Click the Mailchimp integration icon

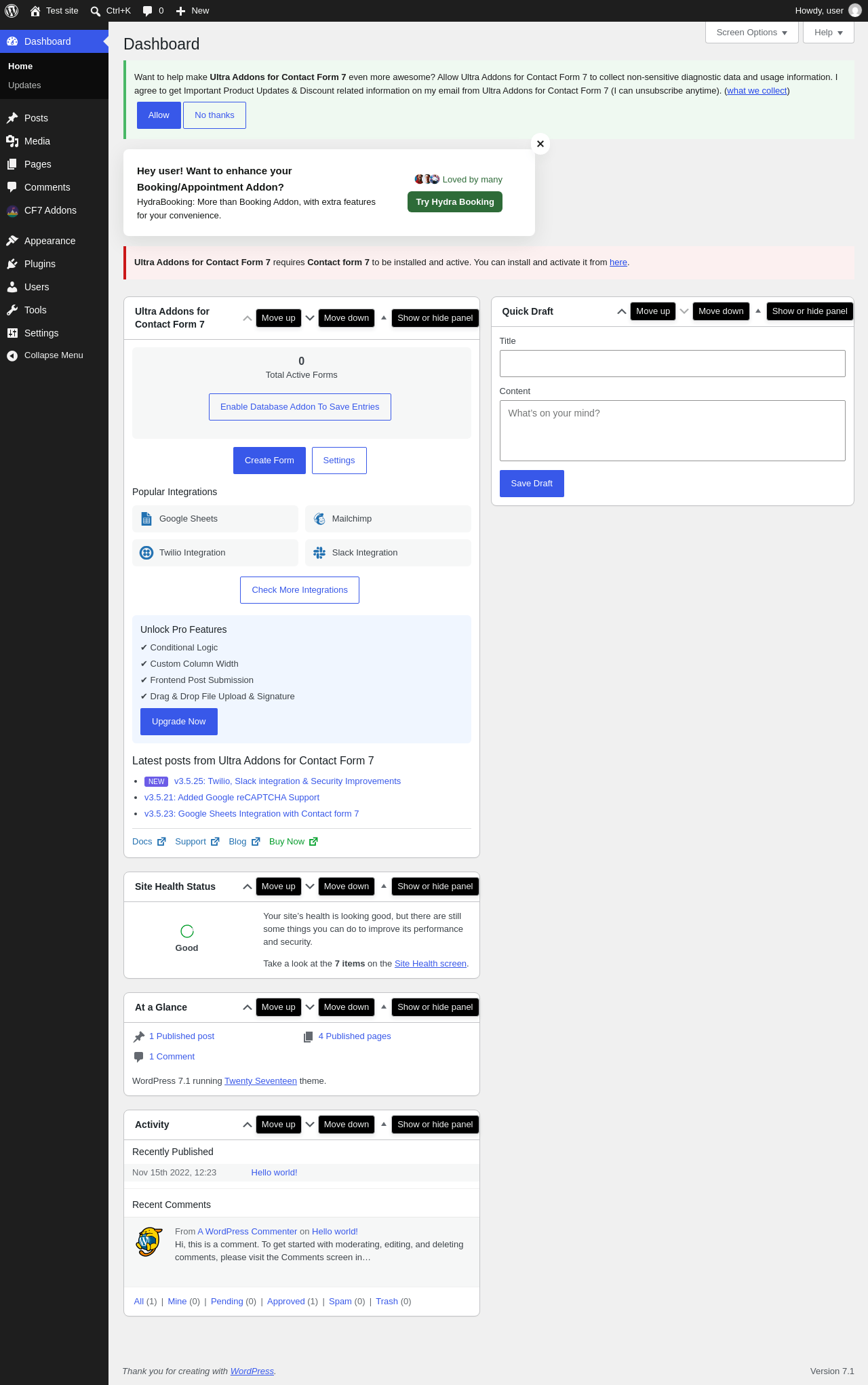319,519
